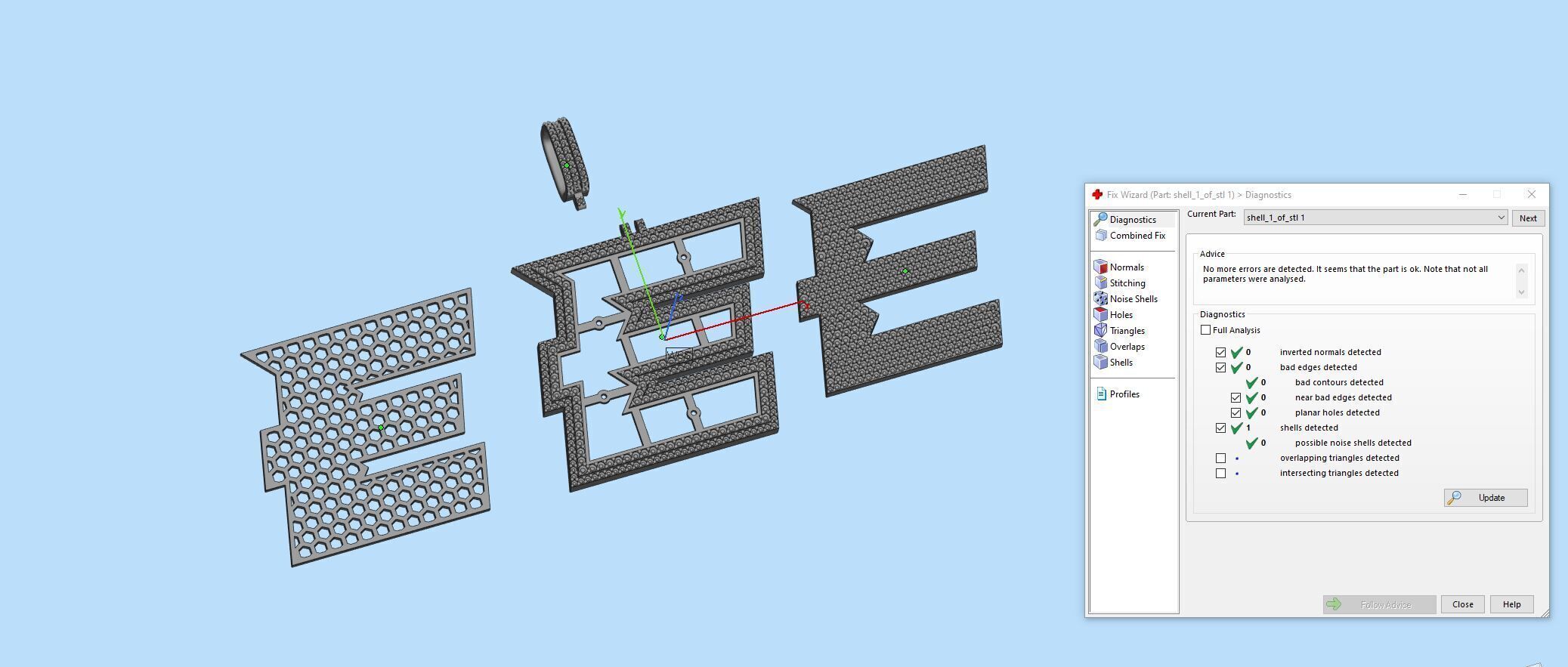Click the Advice message text
This screenshot has height=667, width=1568.
coord(1345,274)
